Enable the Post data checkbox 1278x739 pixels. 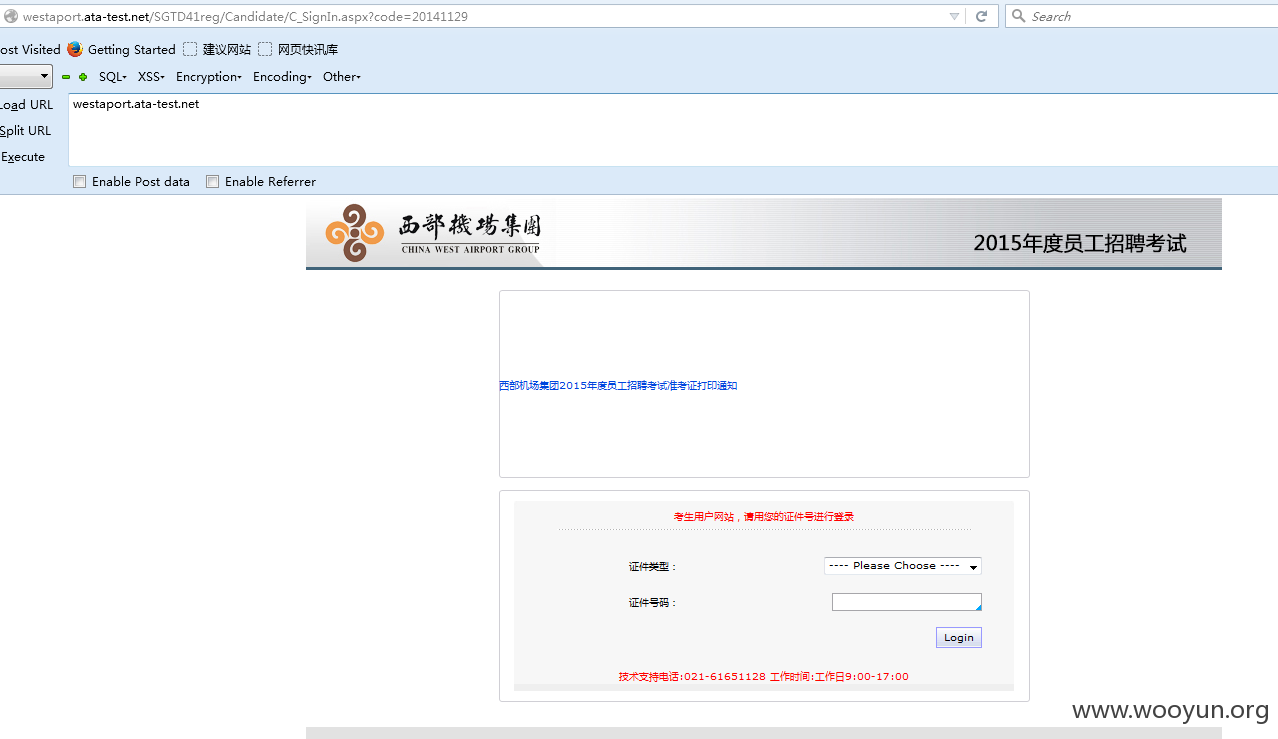(80, 182)
